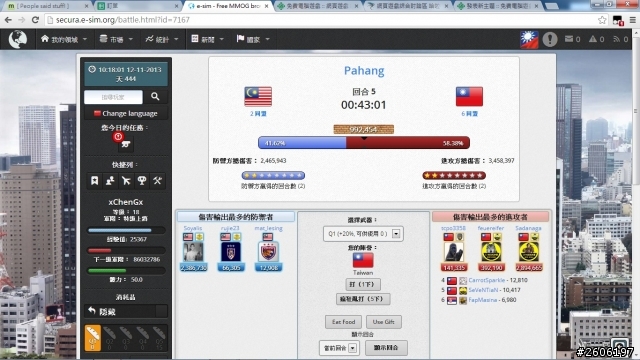Viewport: 640px width, 360px height.
Task: Click the player search magnifier icon
Action: click(155, 96)
